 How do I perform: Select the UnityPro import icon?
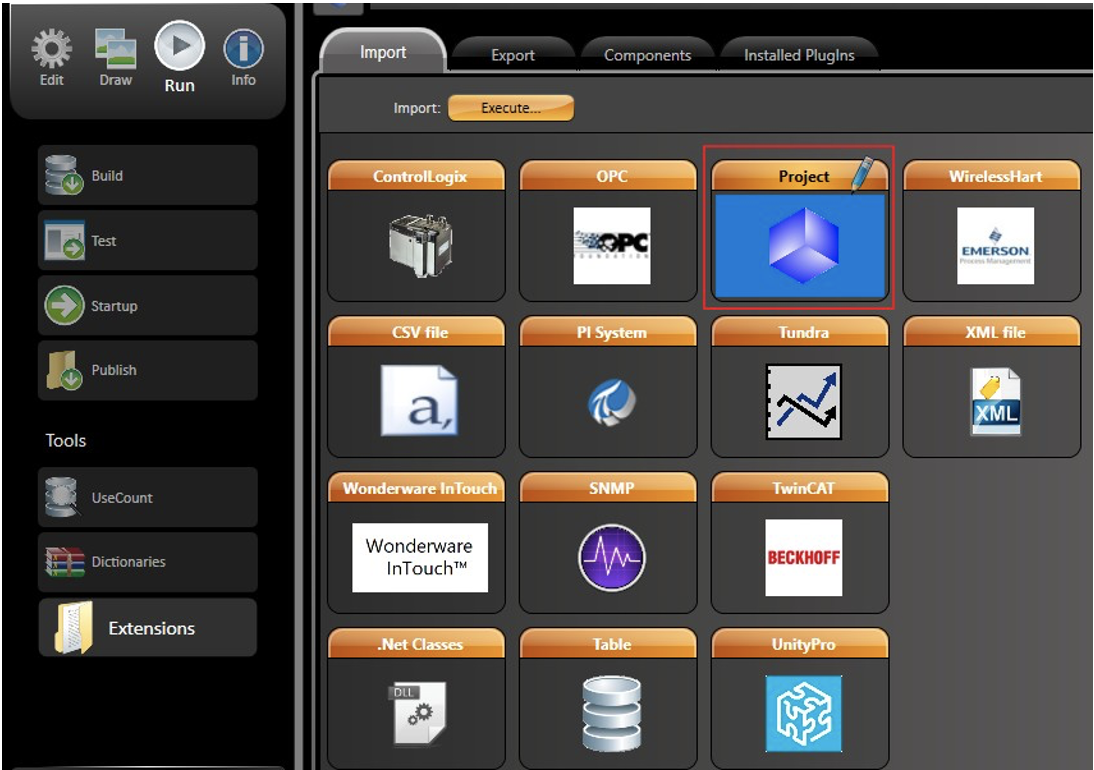[x=803, y=712]
